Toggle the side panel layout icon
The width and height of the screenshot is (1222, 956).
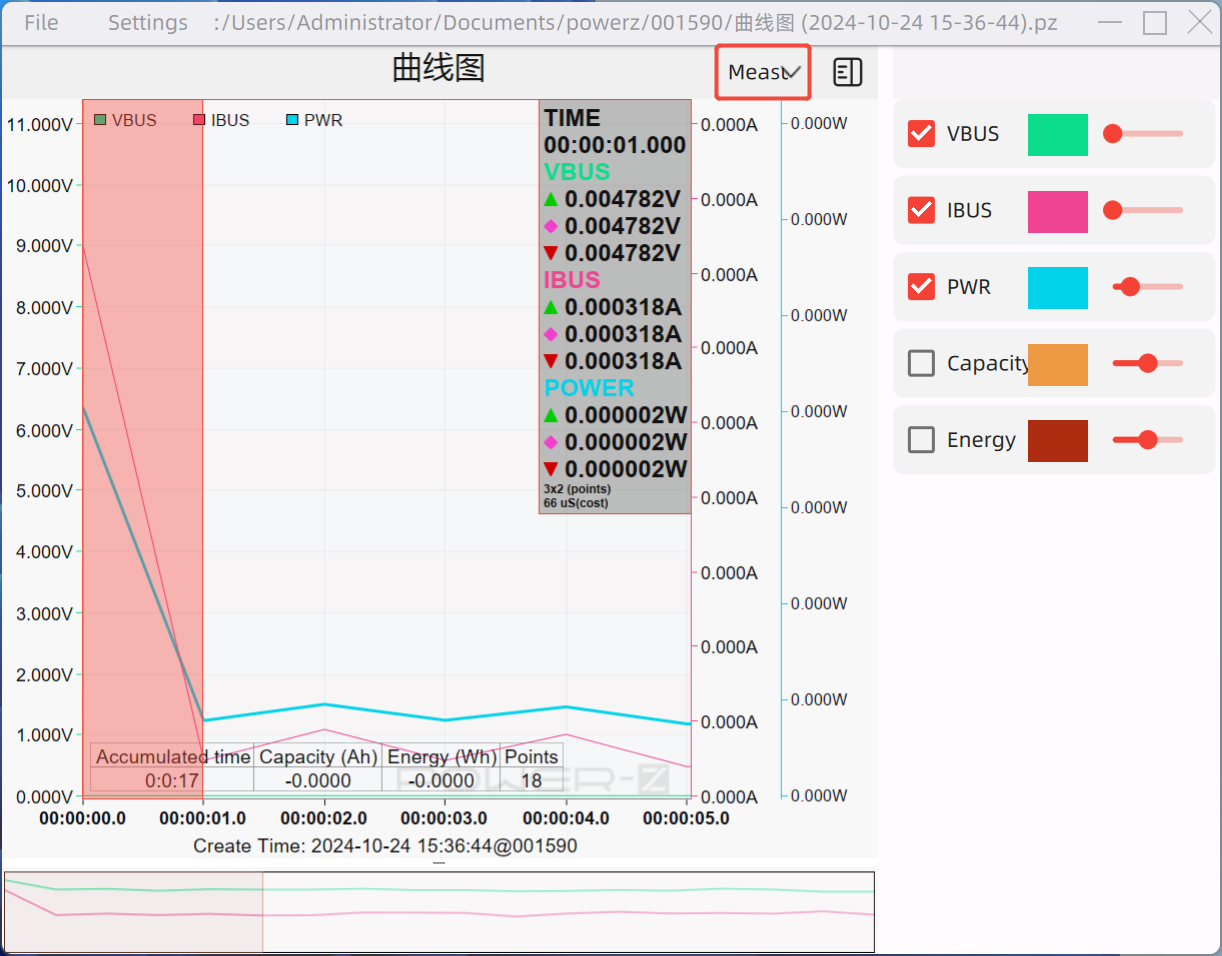coord(847,72)
